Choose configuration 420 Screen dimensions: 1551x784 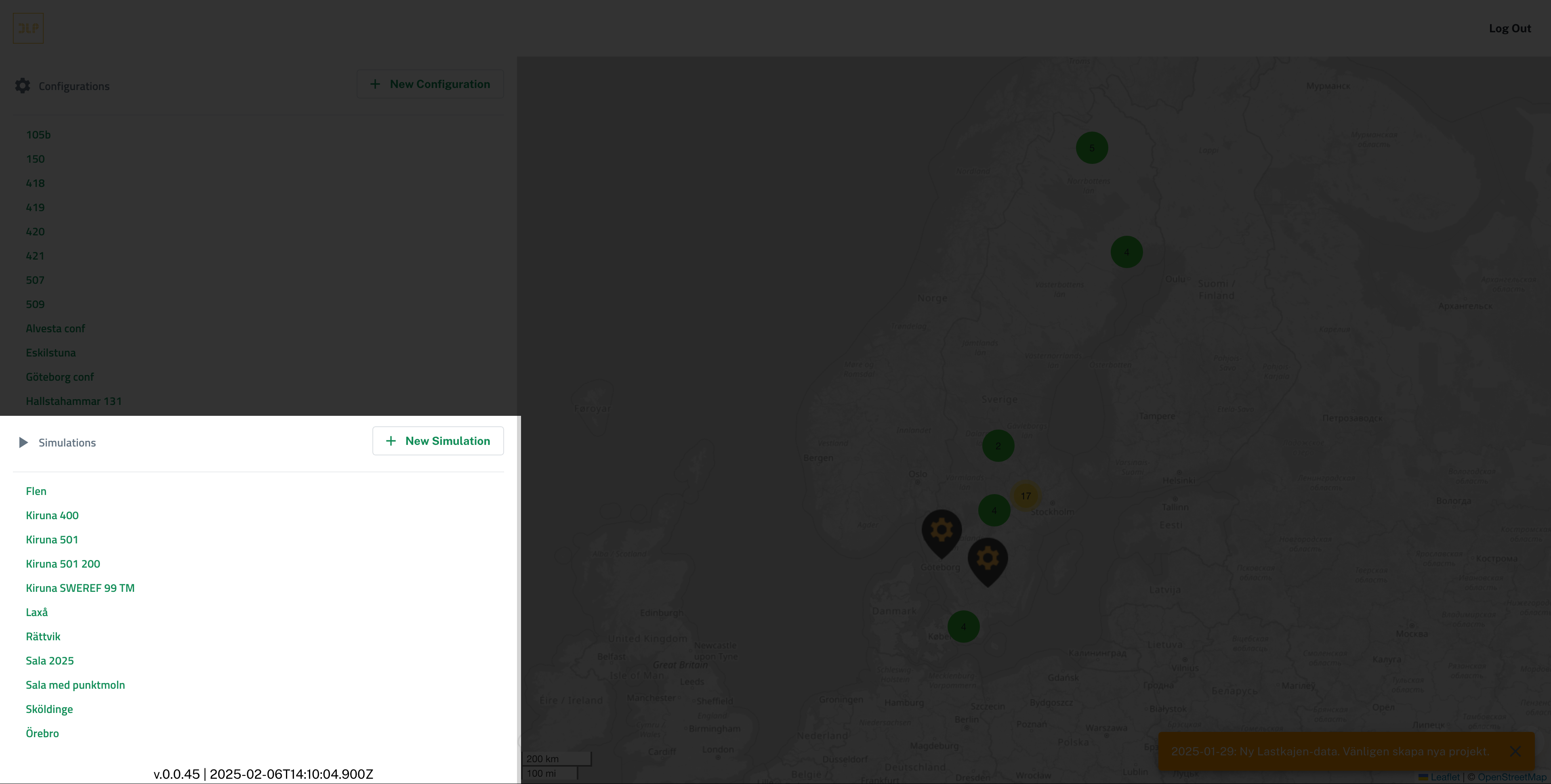pos(35,231)
